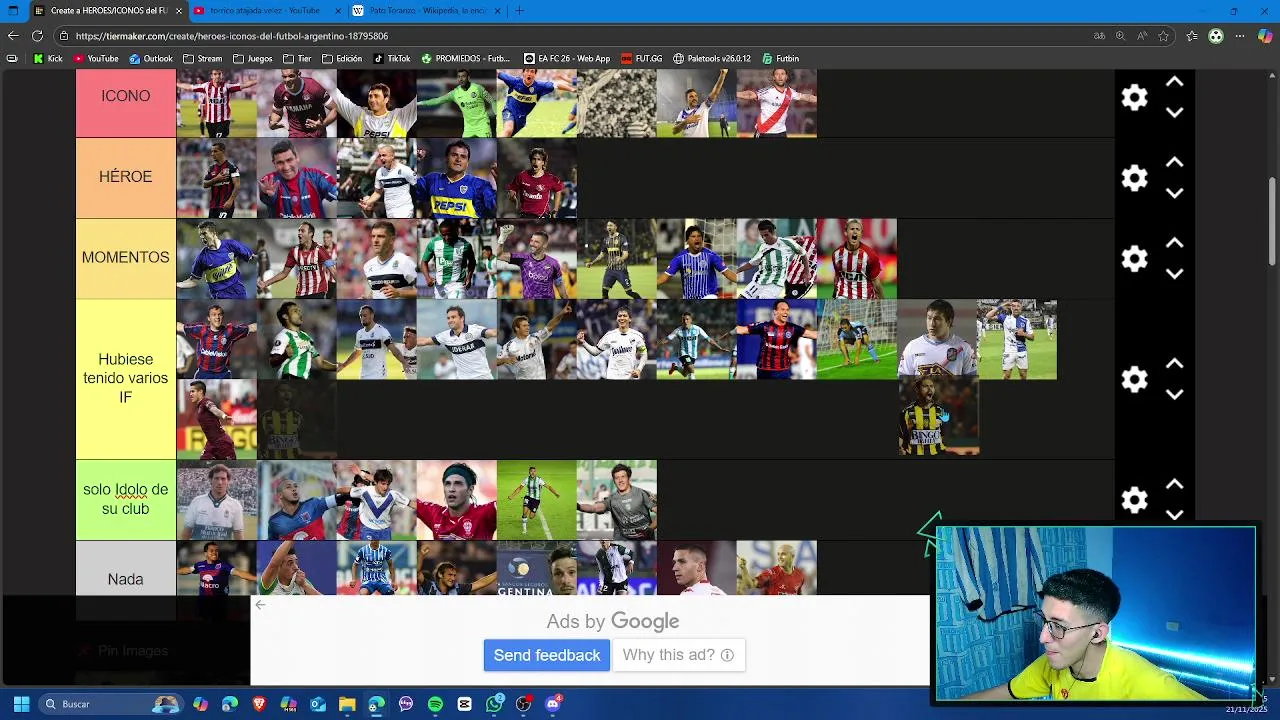Open Tier bookmarks folder

point(297,58)
